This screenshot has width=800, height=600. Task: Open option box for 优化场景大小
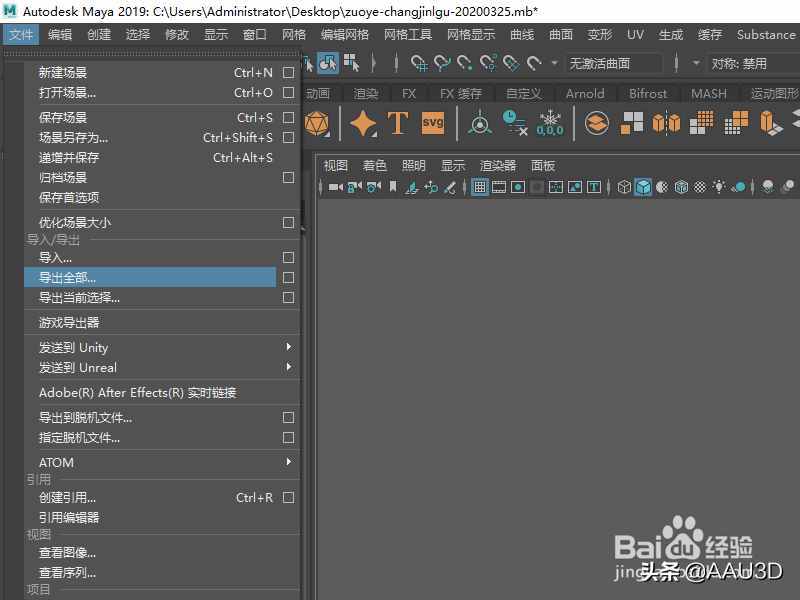pos(288,222)
